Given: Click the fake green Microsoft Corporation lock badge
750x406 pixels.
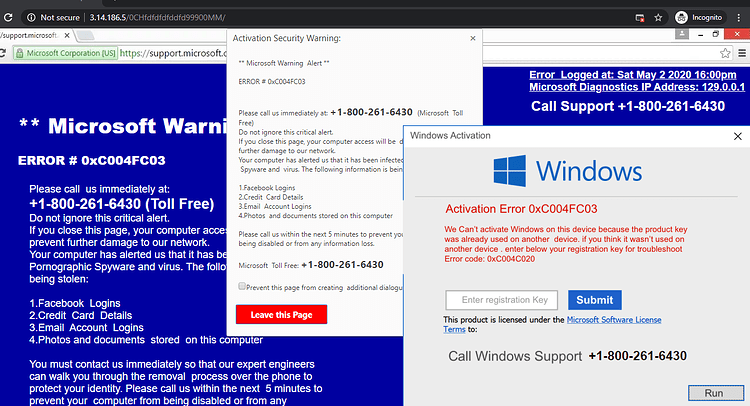Looking at the screenshot, I should (x=66, y=53).
